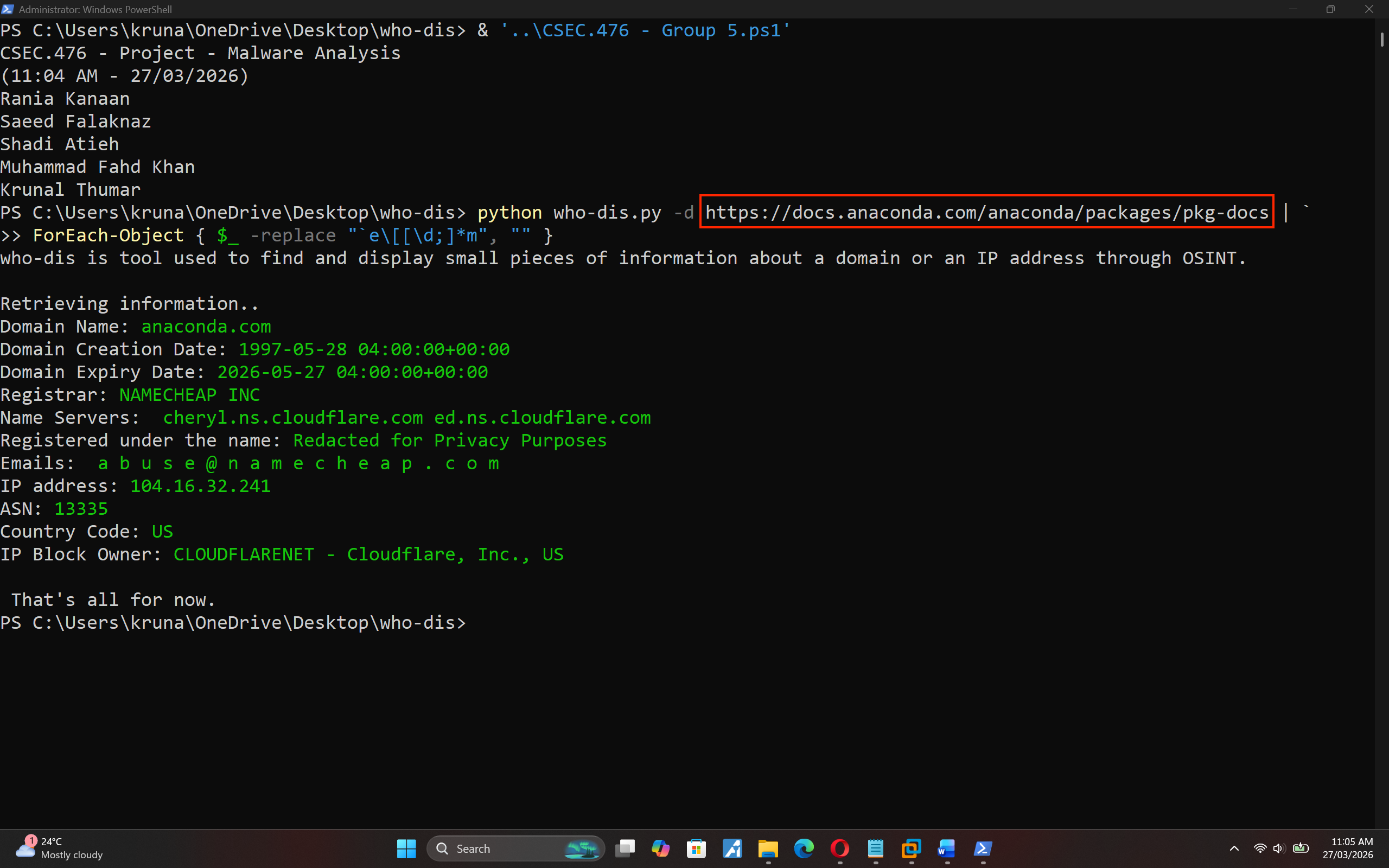
Task: Open the weather widget showing 24°C
Action: coord(59,848)
